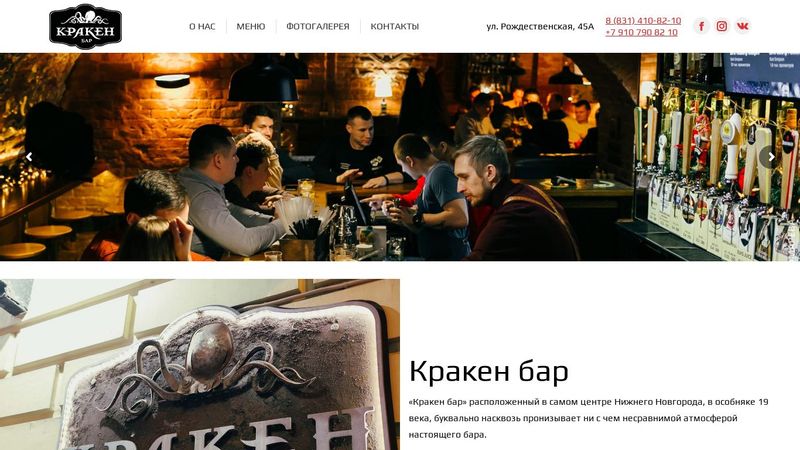Click the Кракен bar sign photo
The height and width of the screenshot is (450, 800).
click(200, 364)
